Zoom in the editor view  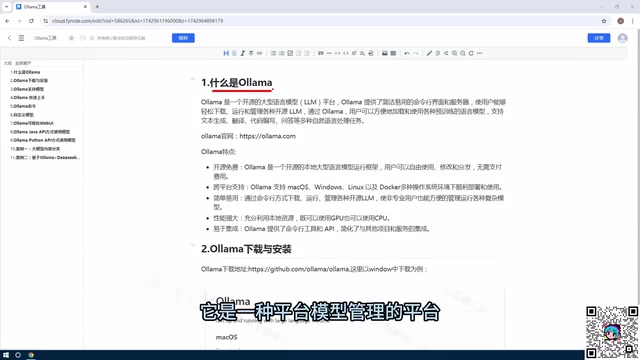click(454, 53)
